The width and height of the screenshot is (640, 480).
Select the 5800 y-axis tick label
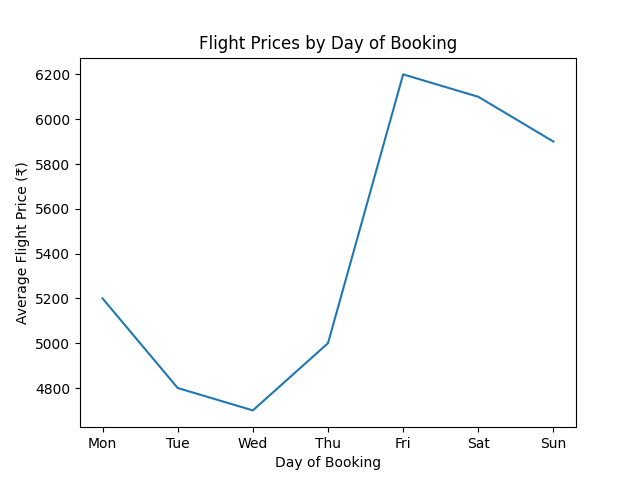[x=55, y=165]
